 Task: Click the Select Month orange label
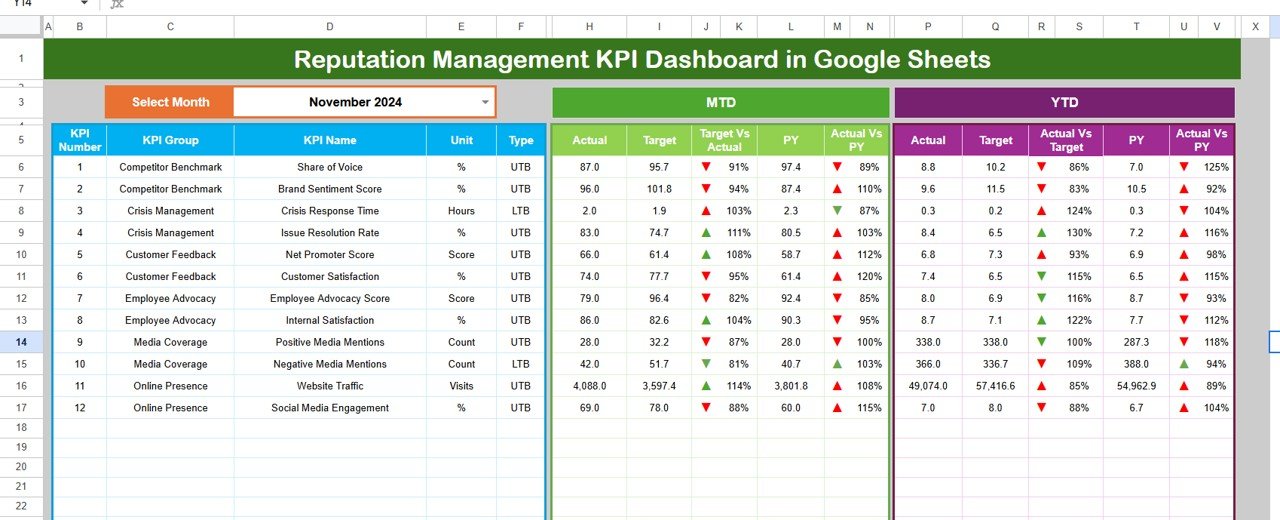170,102
